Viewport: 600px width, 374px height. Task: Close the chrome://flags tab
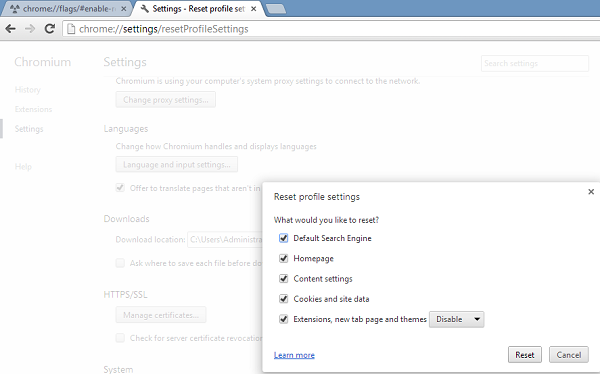point(124,9)
